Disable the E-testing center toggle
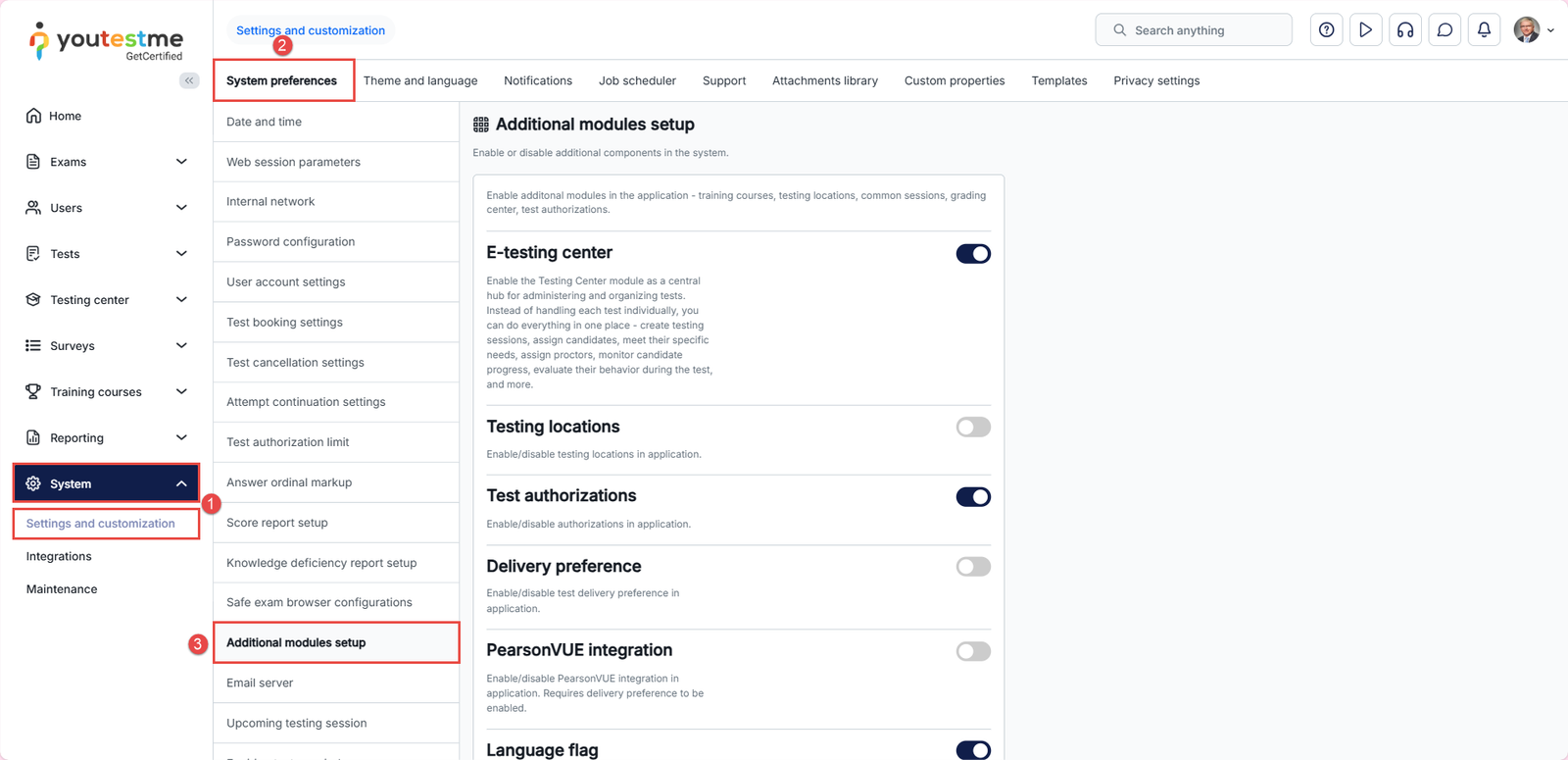The height and width of the screenshot is (760, 1568). pyautogui.click(x=972, y=254)
